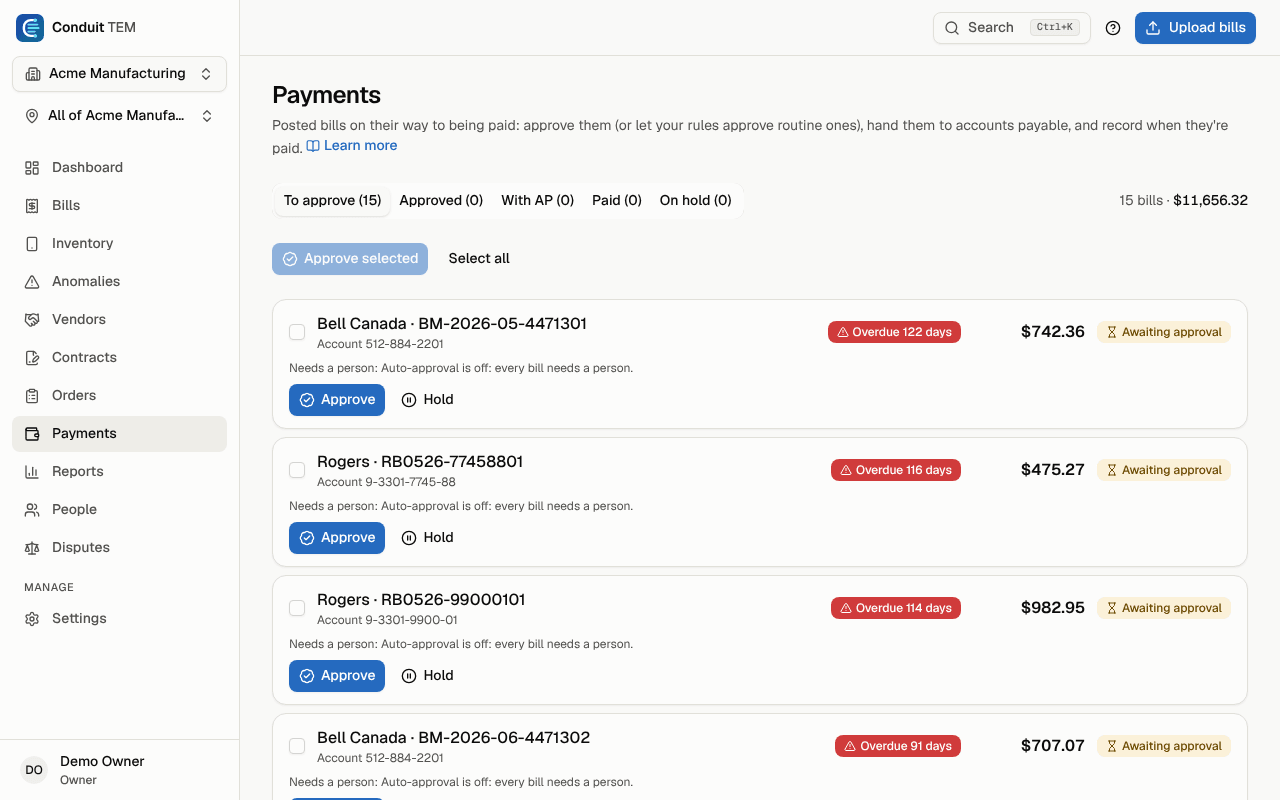1280x800 pixels.
Task: Select the Paid (0) tab
Action: pos(617,200)
